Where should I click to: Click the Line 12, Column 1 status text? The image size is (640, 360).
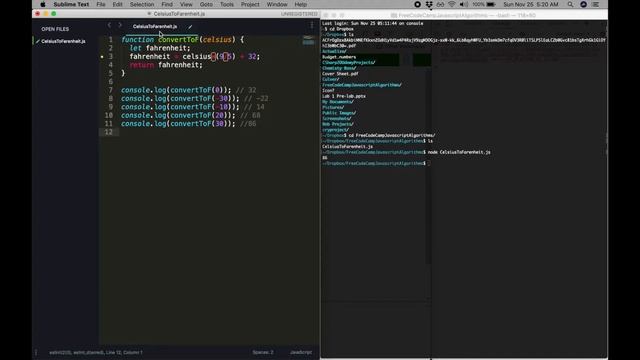124,352
